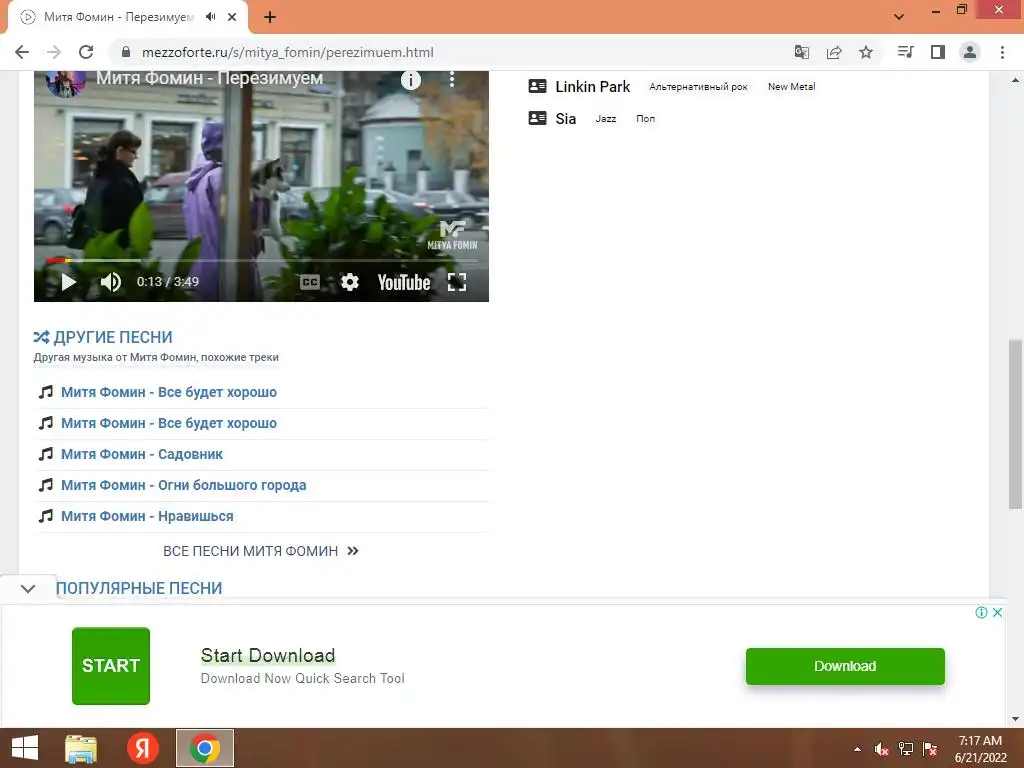
Task: Open Митя Фомин - Нравишься song
Action: click(147, 517)
